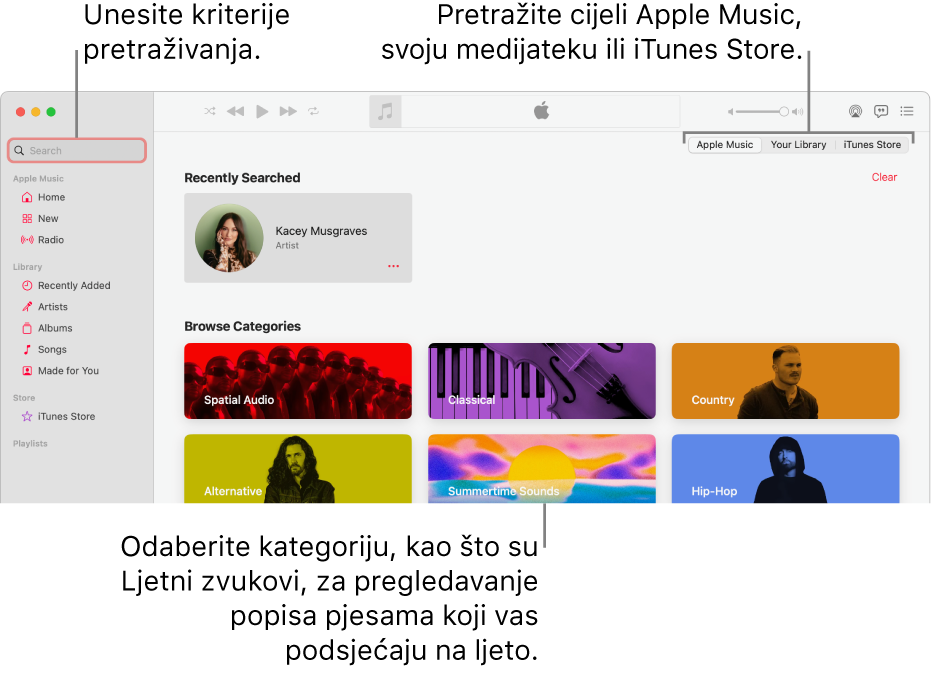Browse the Hip-Hop category
Screen dimensions: 931x673
[x=786, y=469]
